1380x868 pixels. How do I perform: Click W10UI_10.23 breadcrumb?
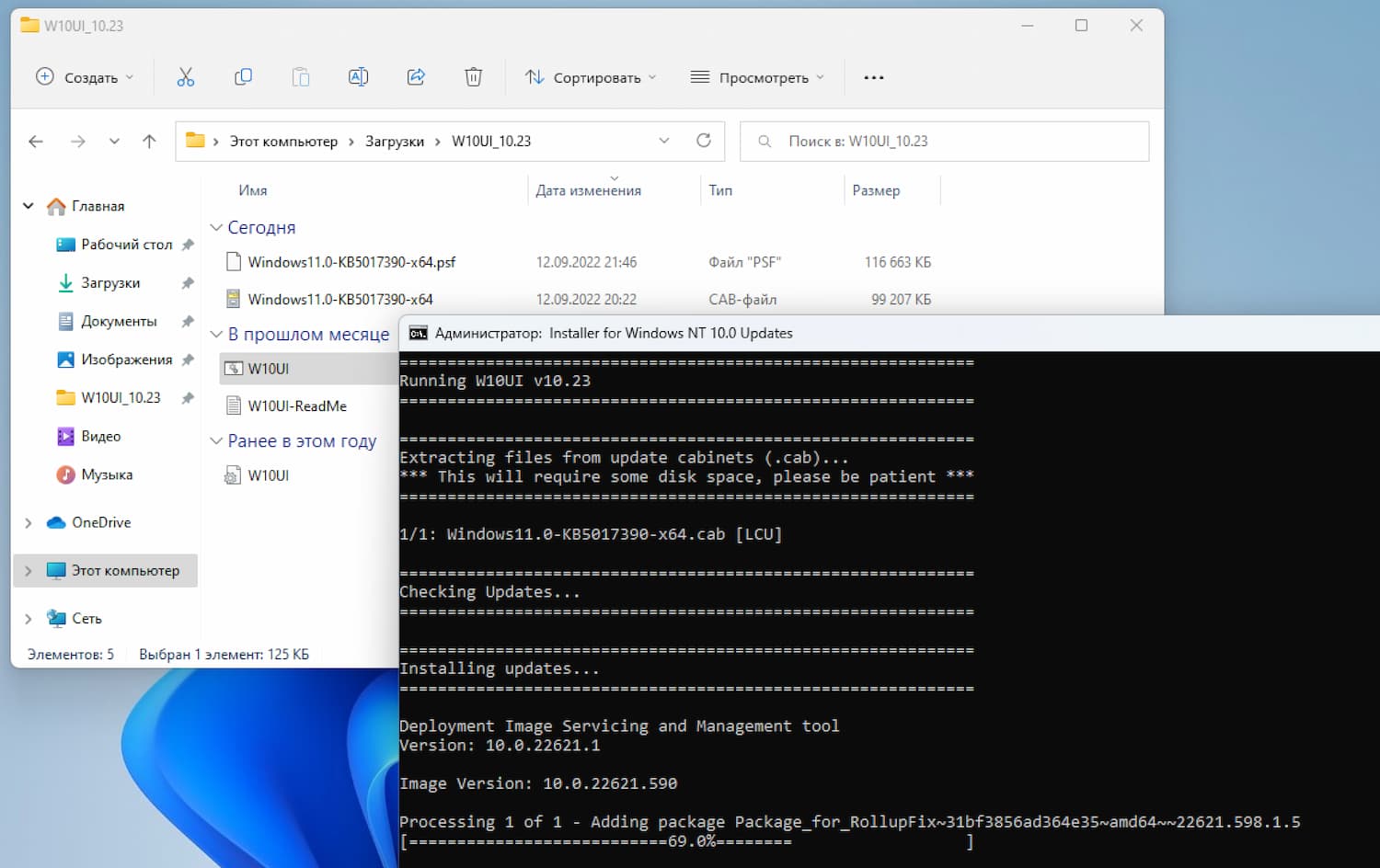(491, 142)
